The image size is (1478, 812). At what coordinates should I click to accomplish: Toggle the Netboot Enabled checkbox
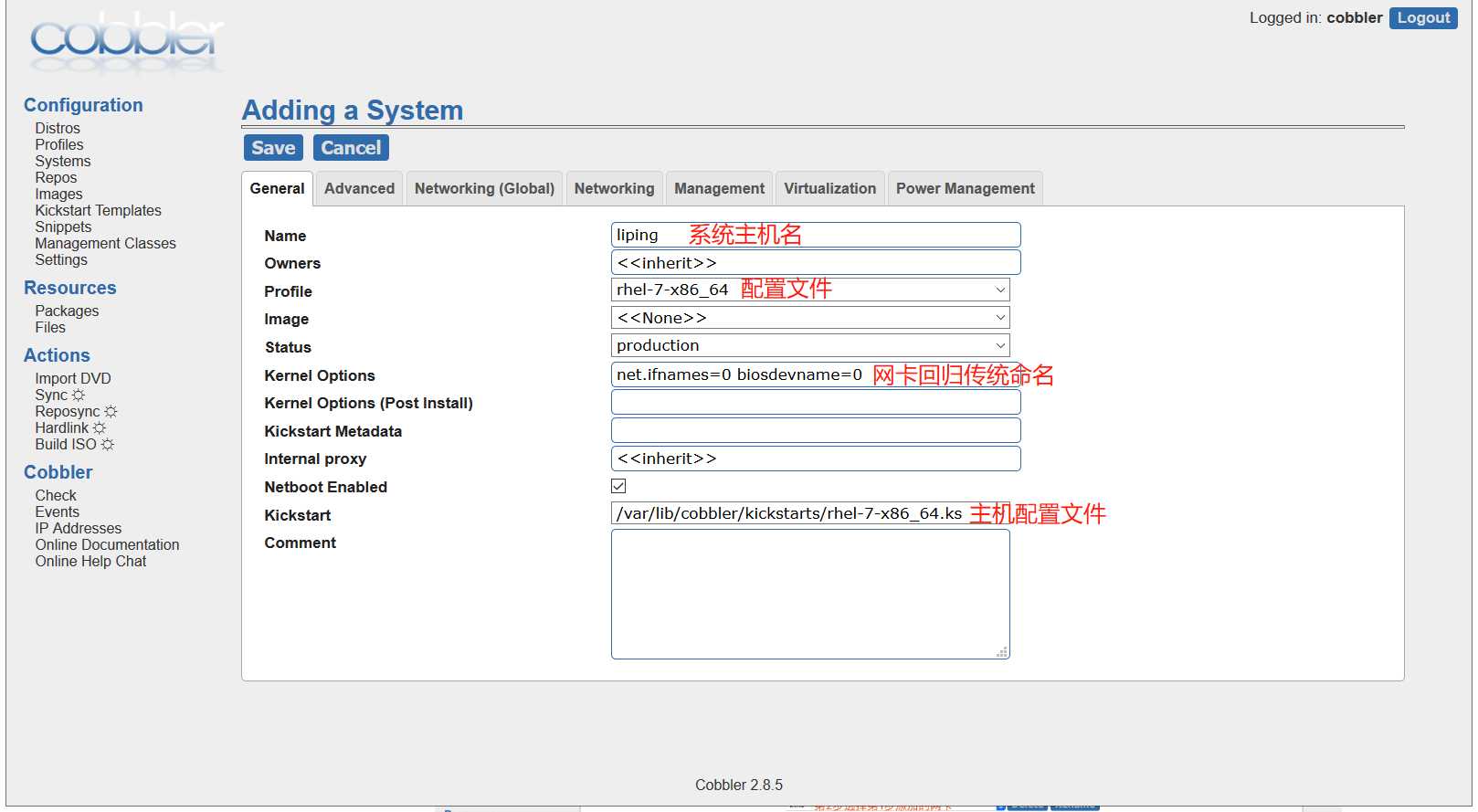tap(618, 486)
